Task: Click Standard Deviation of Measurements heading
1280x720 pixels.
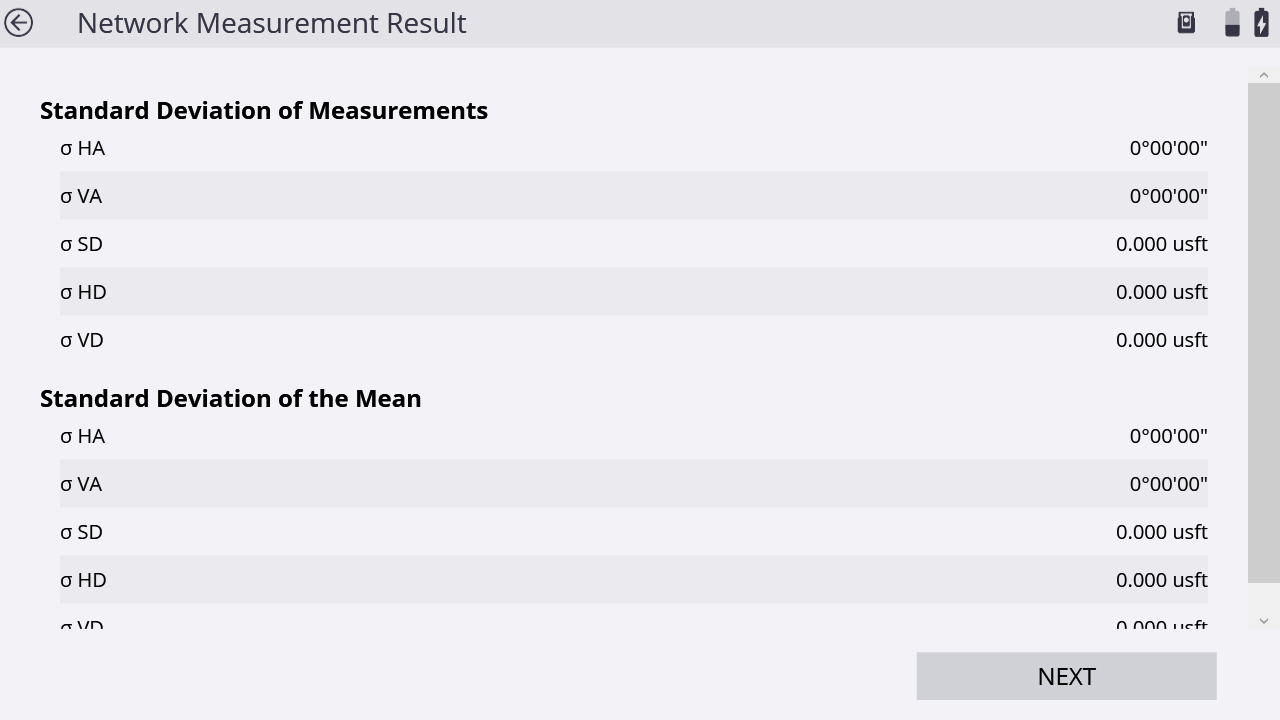Action: coord(264,110)
